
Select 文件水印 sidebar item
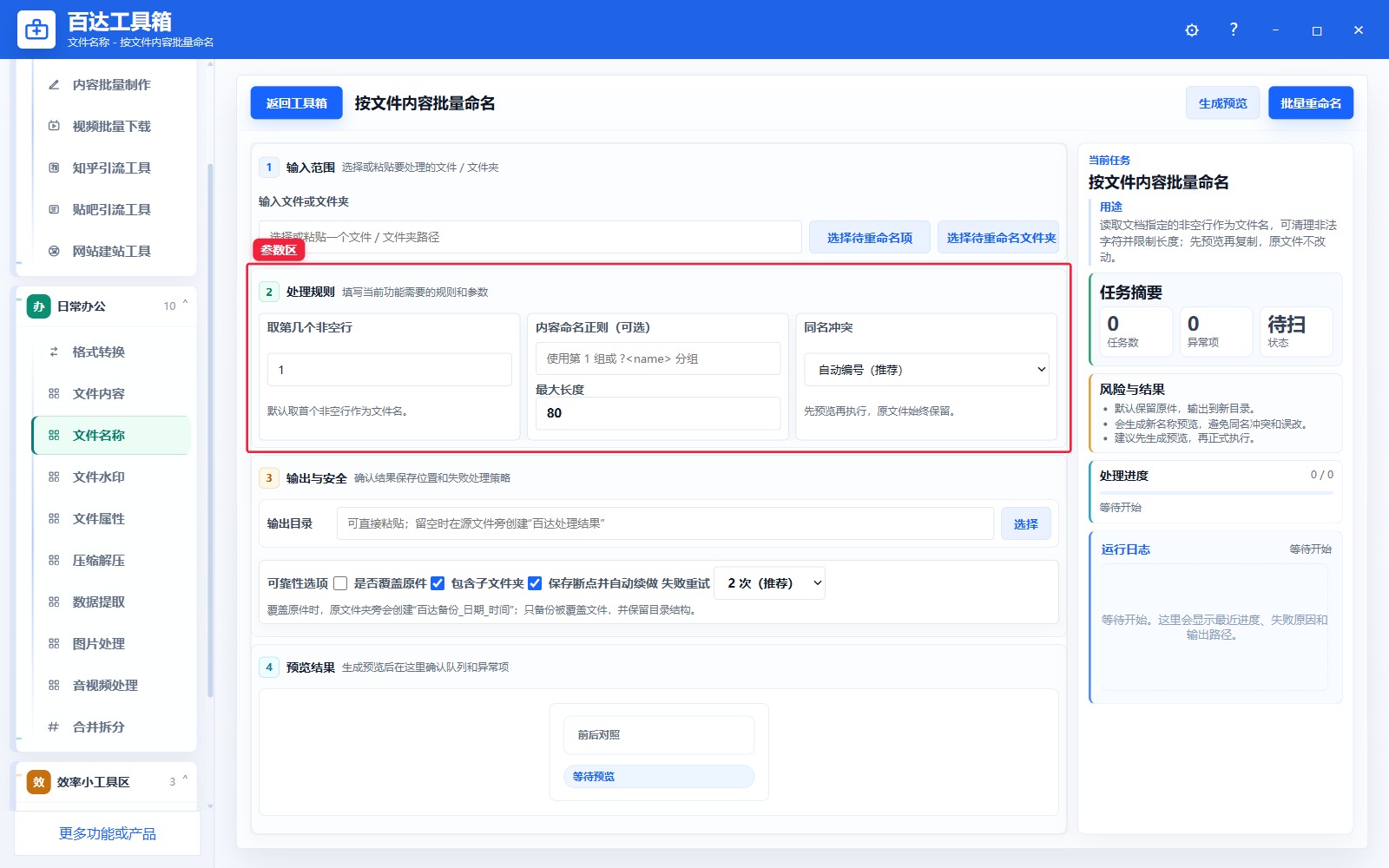[111, 477]
